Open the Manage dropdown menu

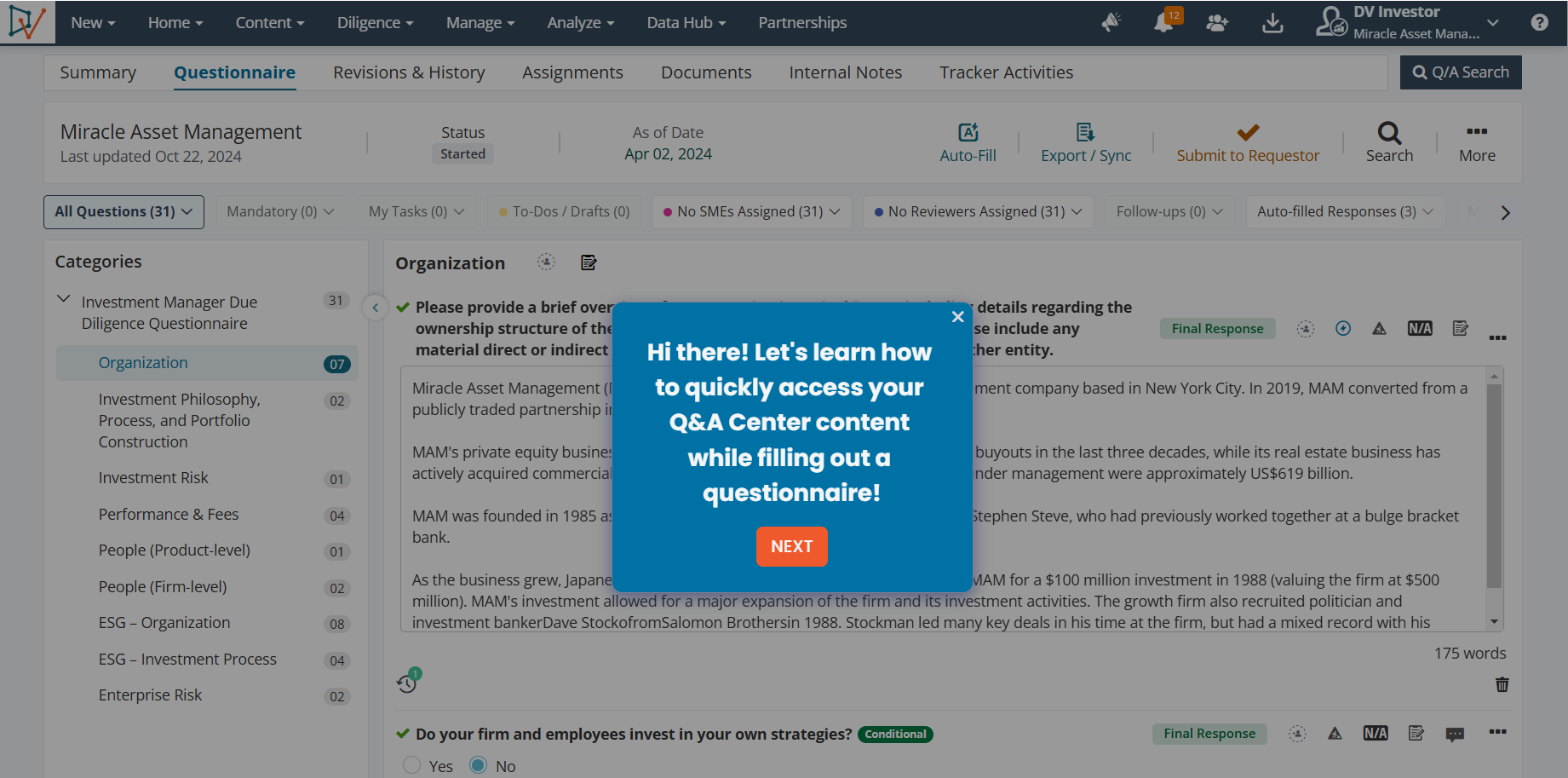480,23
